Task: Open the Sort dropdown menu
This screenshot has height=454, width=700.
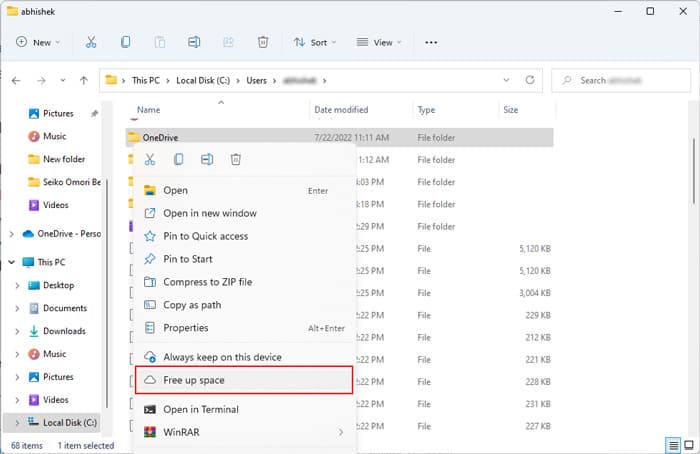Action: (315, 42)
